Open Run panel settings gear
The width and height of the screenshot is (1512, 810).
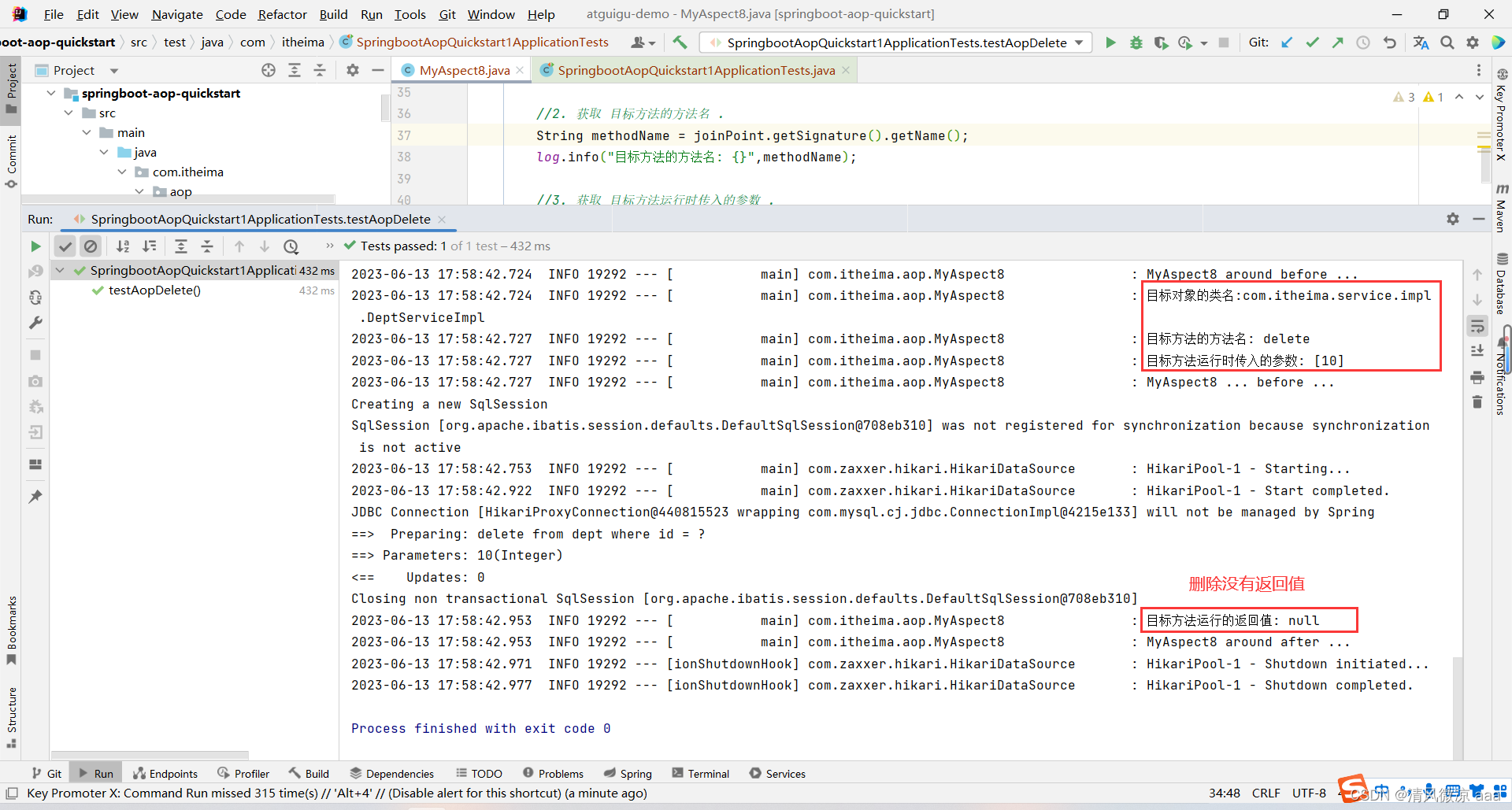coord(1453,219)
